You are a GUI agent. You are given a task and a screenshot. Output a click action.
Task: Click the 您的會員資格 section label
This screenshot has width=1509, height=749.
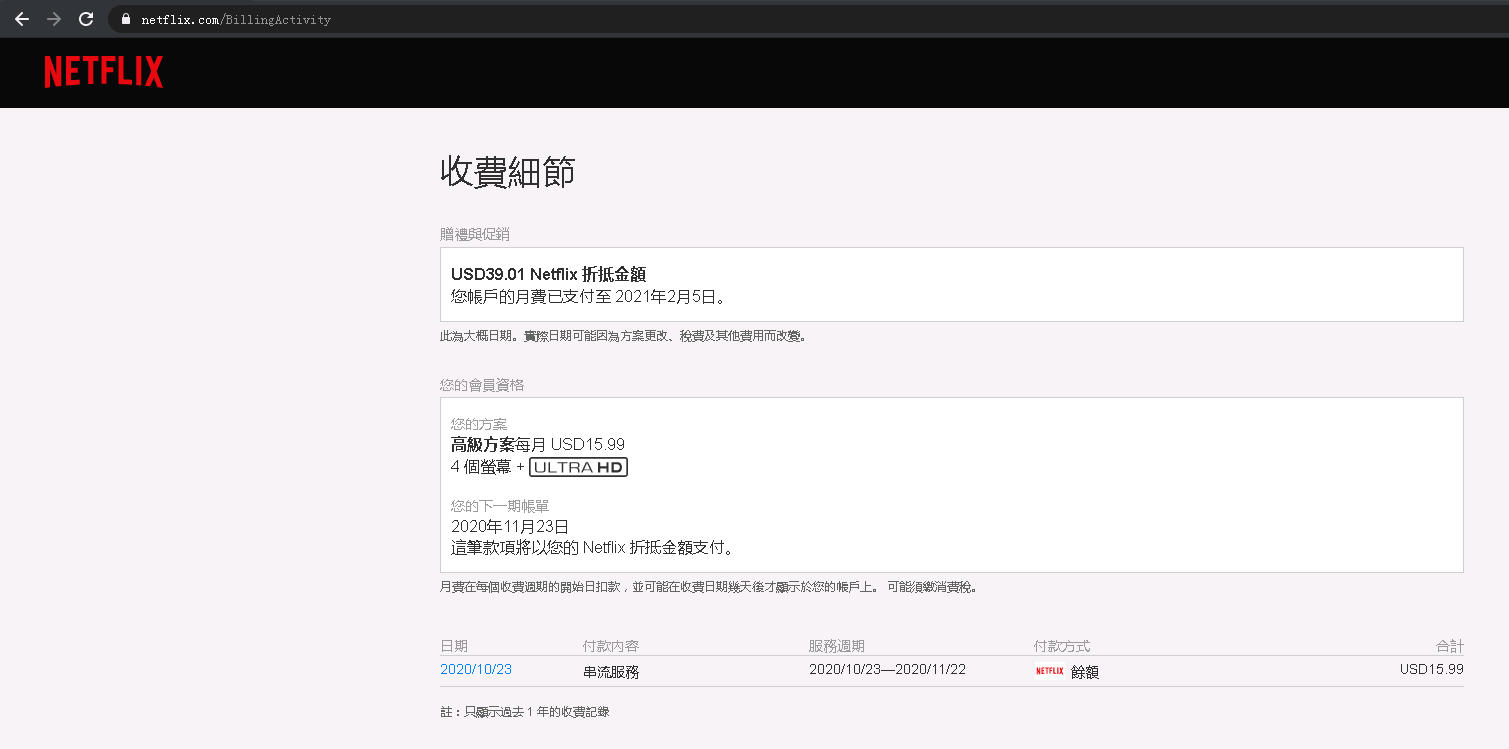pyautogui.click(x=482, y=385)
